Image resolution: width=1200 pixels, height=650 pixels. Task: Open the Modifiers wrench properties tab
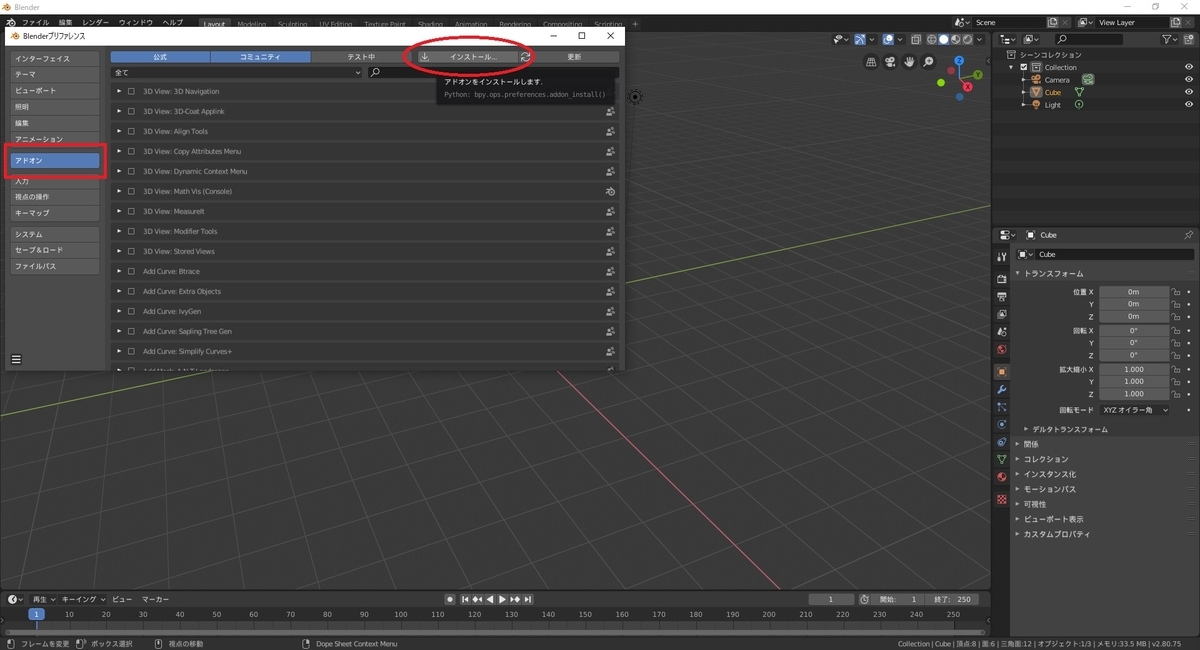click(x=1001, y=389)
